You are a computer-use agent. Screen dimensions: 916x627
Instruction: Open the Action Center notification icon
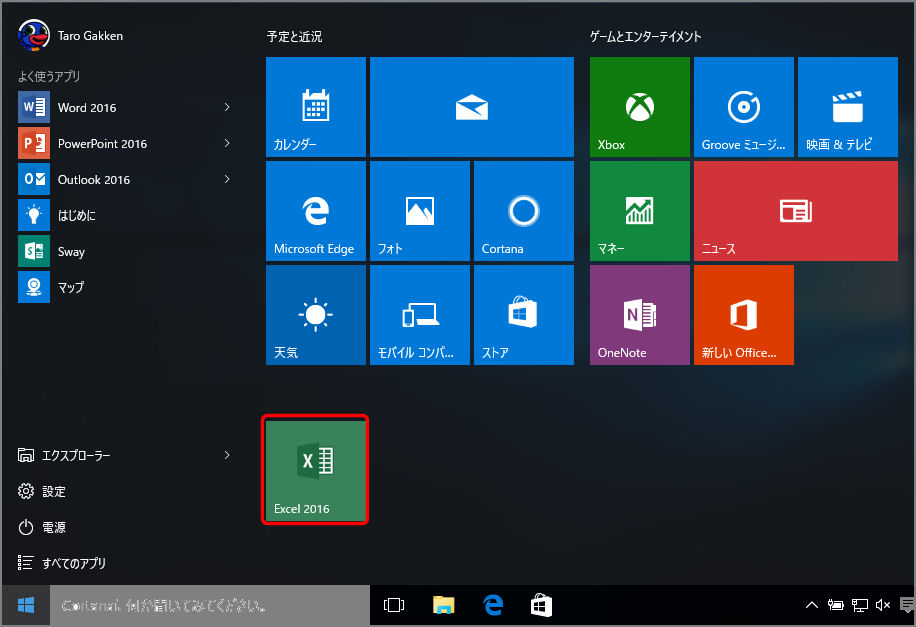[x=907, y=605]
